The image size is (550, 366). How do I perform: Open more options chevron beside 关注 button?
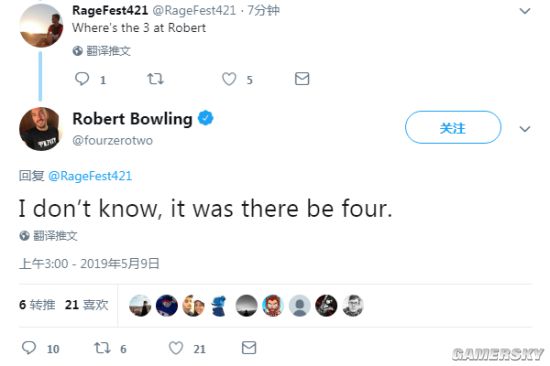[x=525, y=129]
